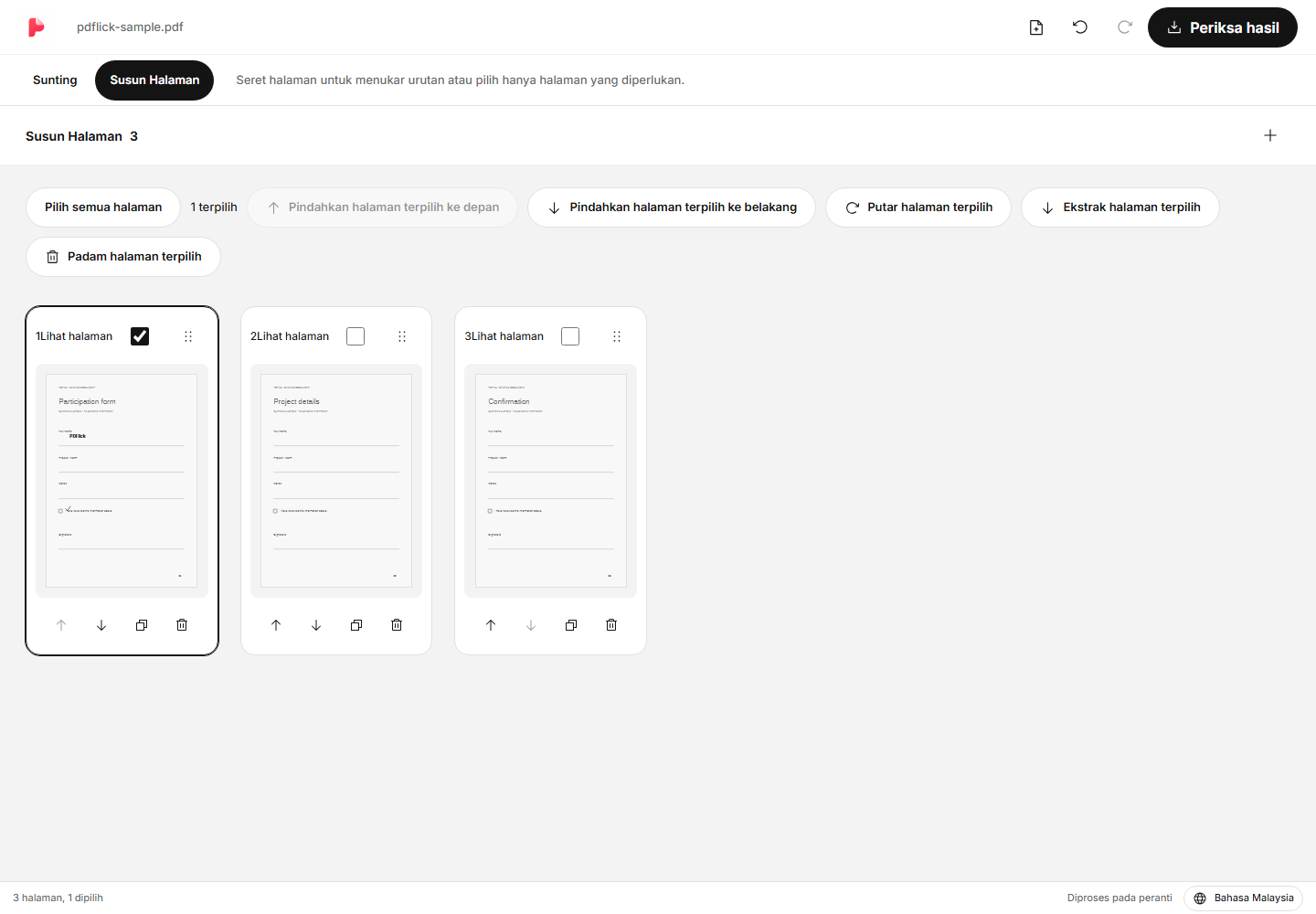Delete page 3 with its trash icon
1316x914 pixels.
tap(611, 625)
